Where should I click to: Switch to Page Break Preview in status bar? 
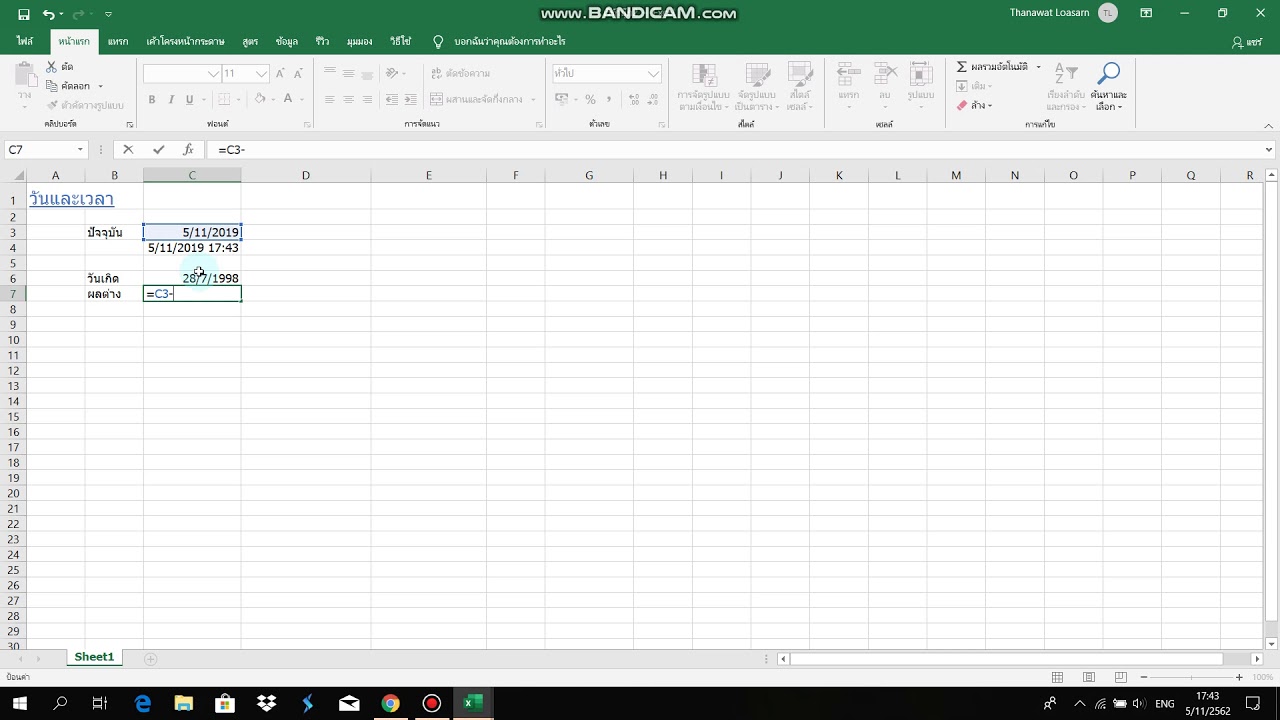pyautogui.click(x=1121, y=677)
